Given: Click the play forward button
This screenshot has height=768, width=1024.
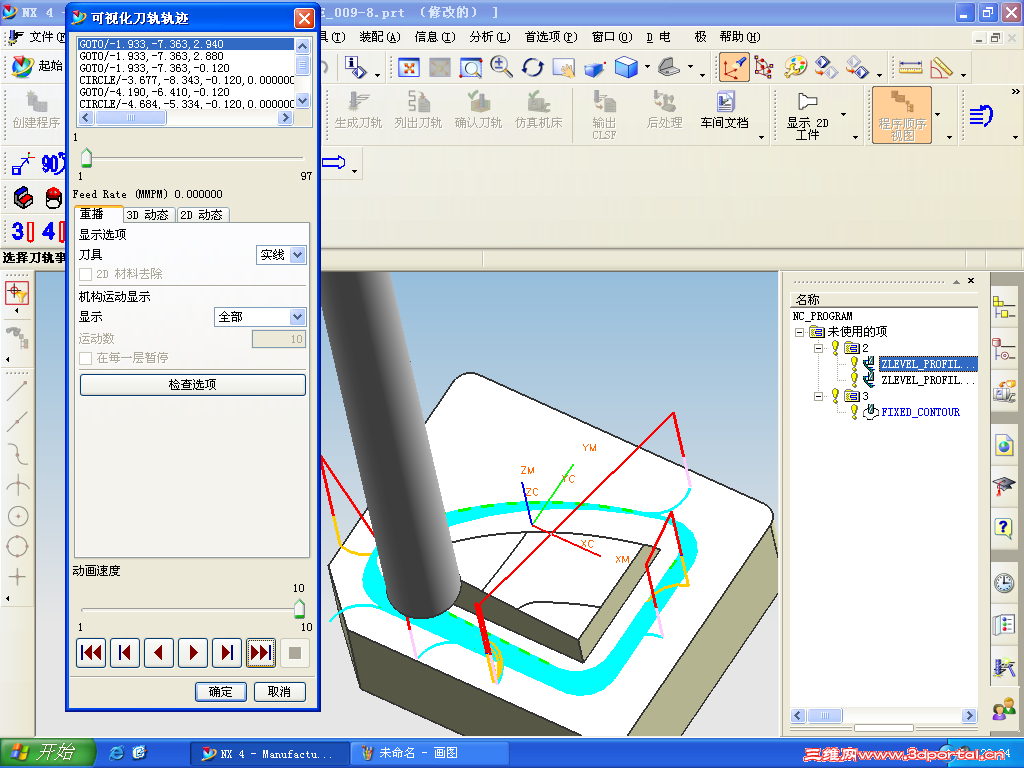Looking at the screenshot, I should tap(193, 652).
